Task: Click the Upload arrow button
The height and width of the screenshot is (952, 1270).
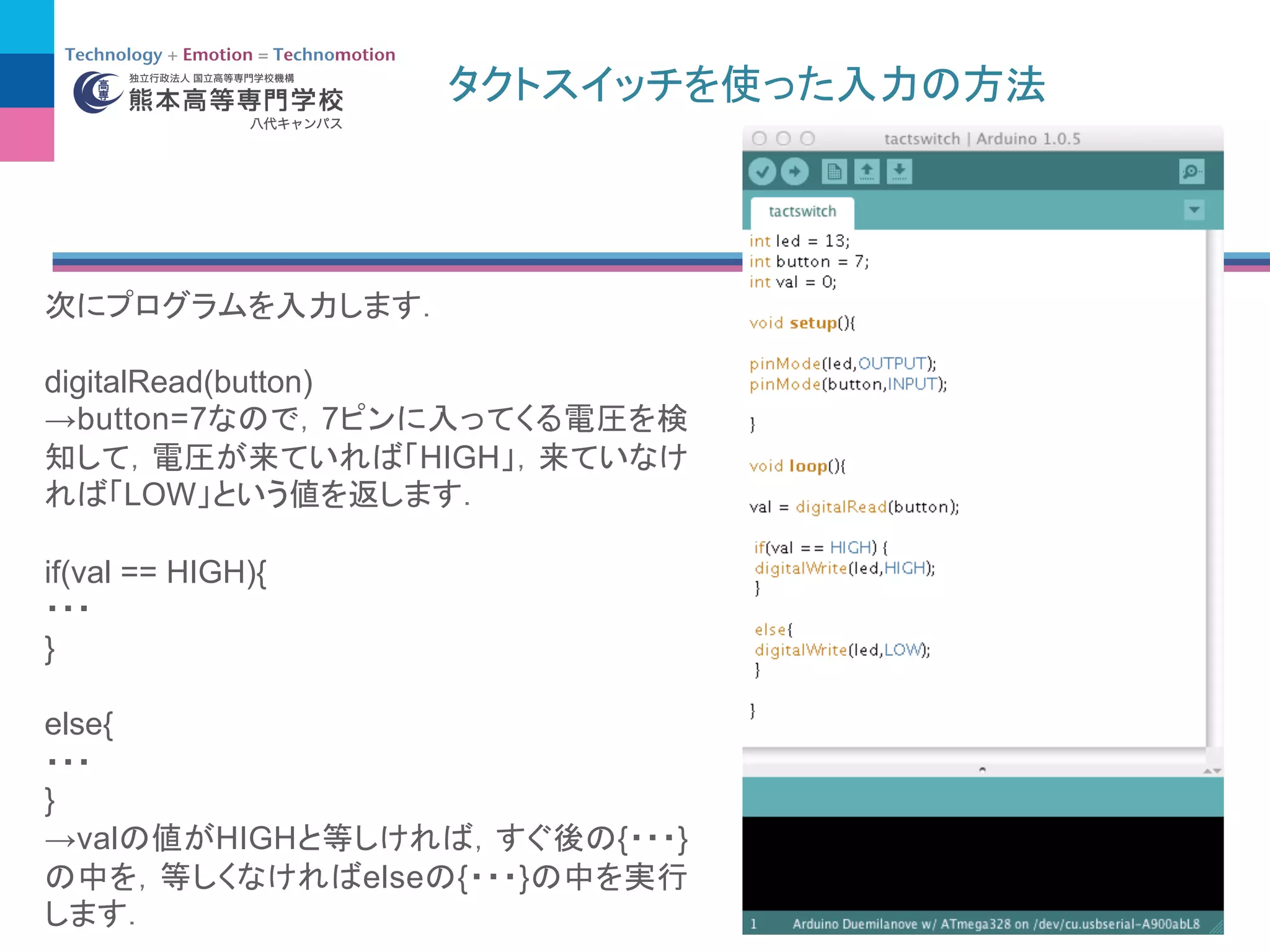Action: (794, 171)
